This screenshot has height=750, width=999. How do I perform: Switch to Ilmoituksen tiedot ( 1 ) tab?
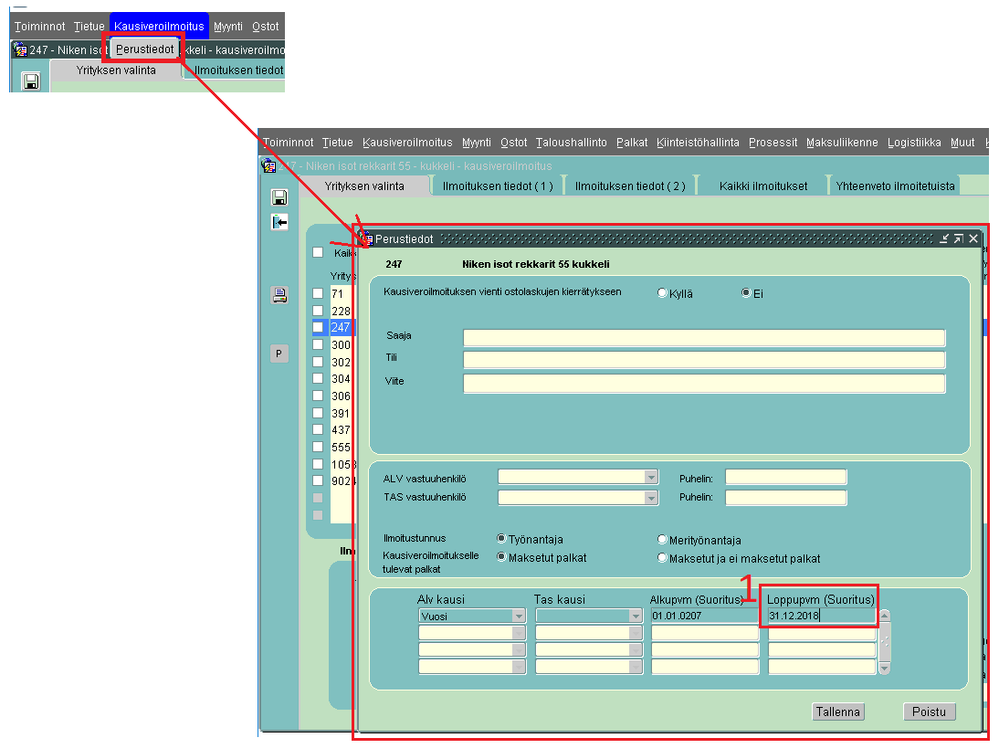(498, 186)
